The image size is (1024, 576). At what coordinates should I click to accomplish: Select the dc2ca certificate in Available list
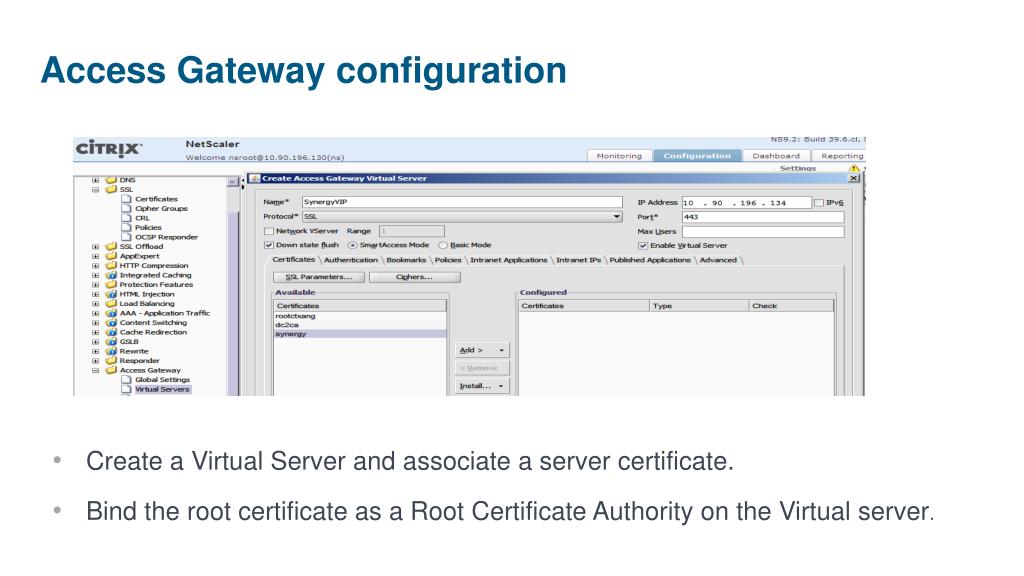[360, 325]
